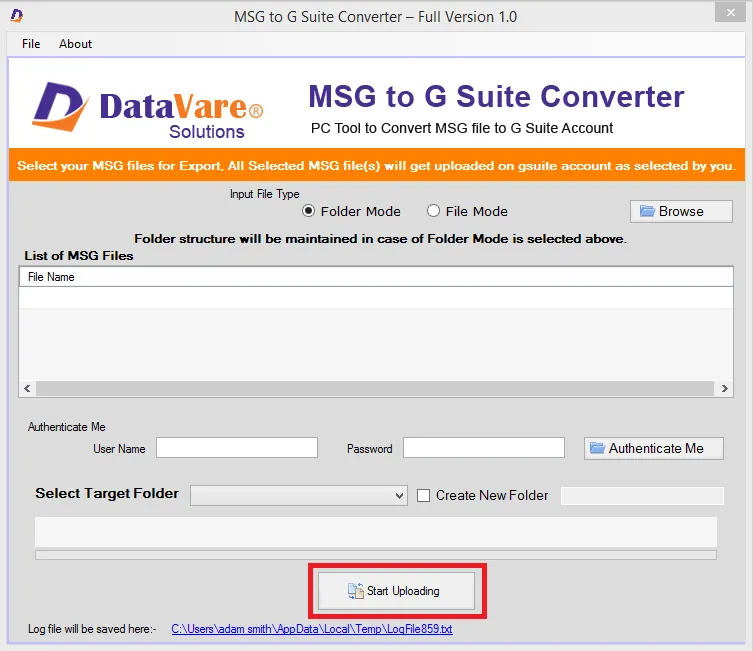This screenshot has height=651, width=753.
Task: Click the upload progress bar
Action: tap(376, 555)
